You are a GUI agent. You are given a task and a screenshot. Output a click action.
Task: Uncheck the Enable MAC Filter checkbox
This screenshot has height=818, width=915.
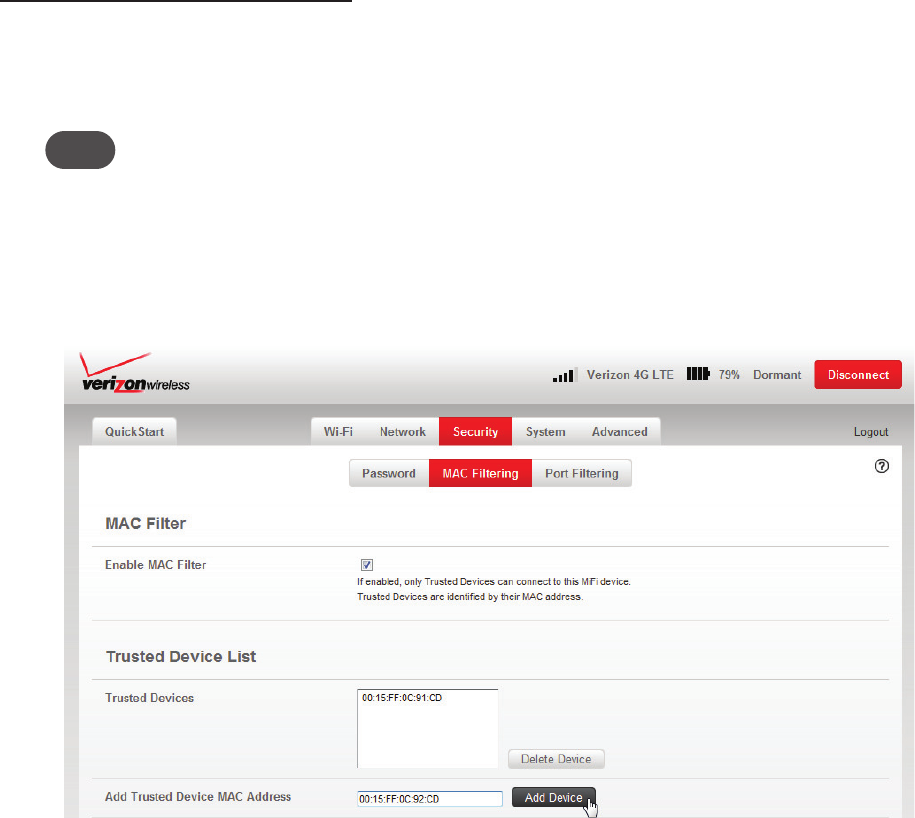click(366, 565)
